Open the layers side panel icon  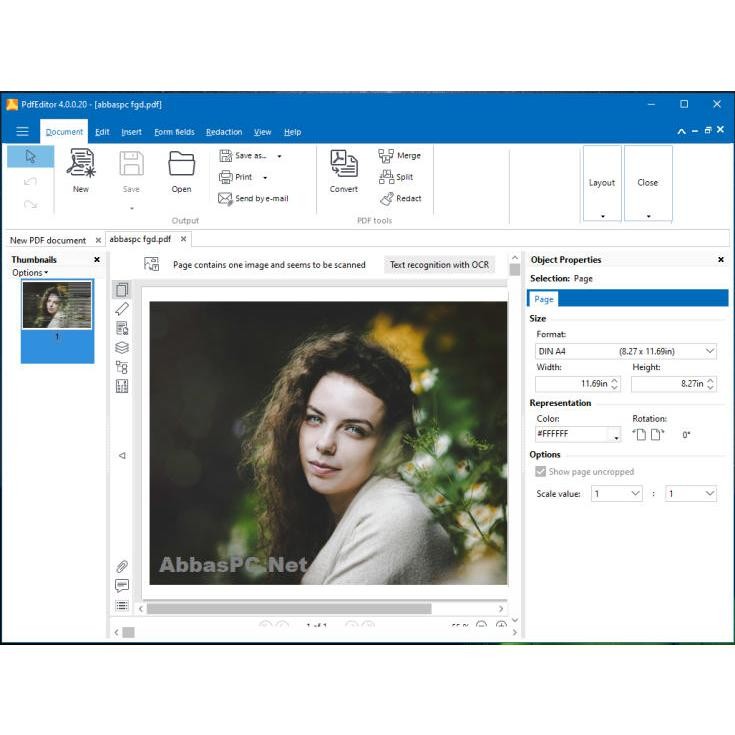[x=122, y=348]
